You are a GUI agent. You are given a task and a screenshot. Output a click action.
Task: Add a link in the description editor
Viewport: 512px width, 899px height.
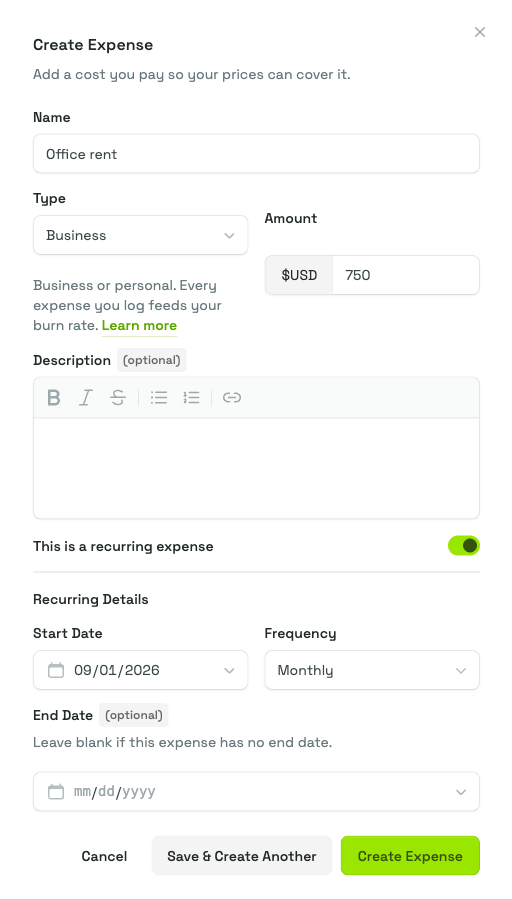click(x=232, y=397)
